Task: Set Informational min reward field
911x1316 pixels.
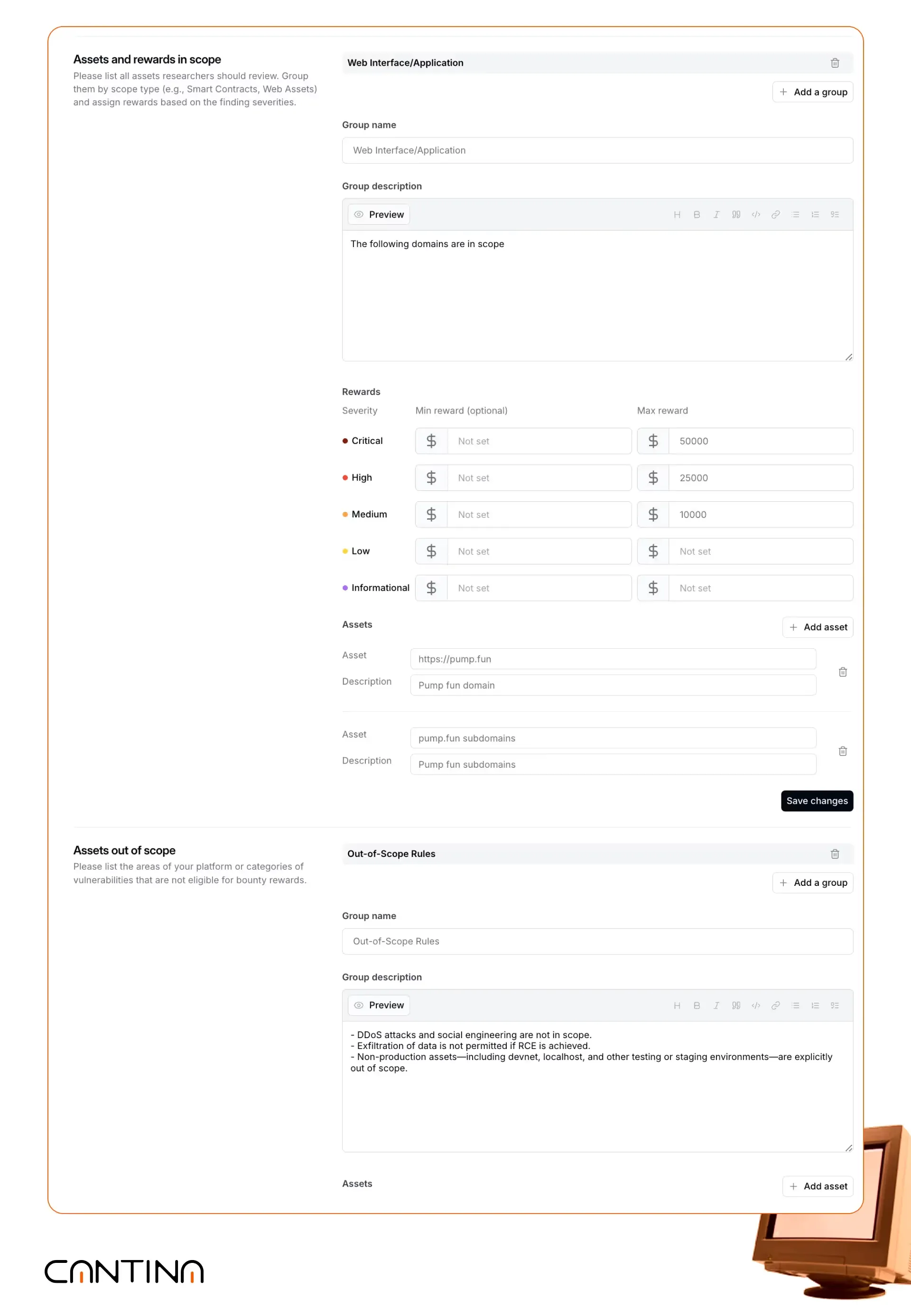Action: point(523,588)
